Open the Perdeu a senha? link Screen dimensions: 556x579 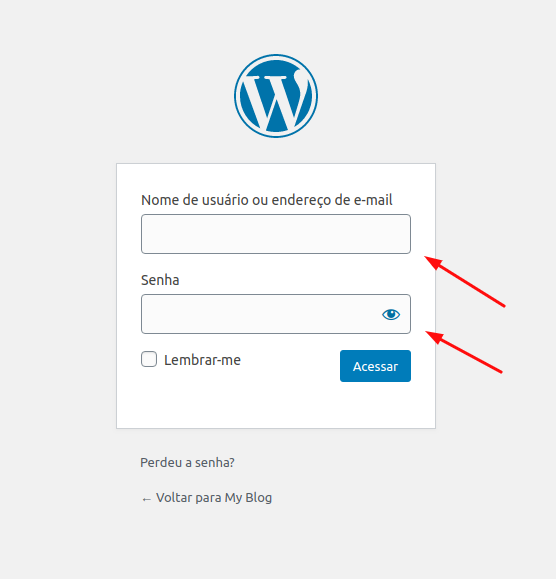187,462
